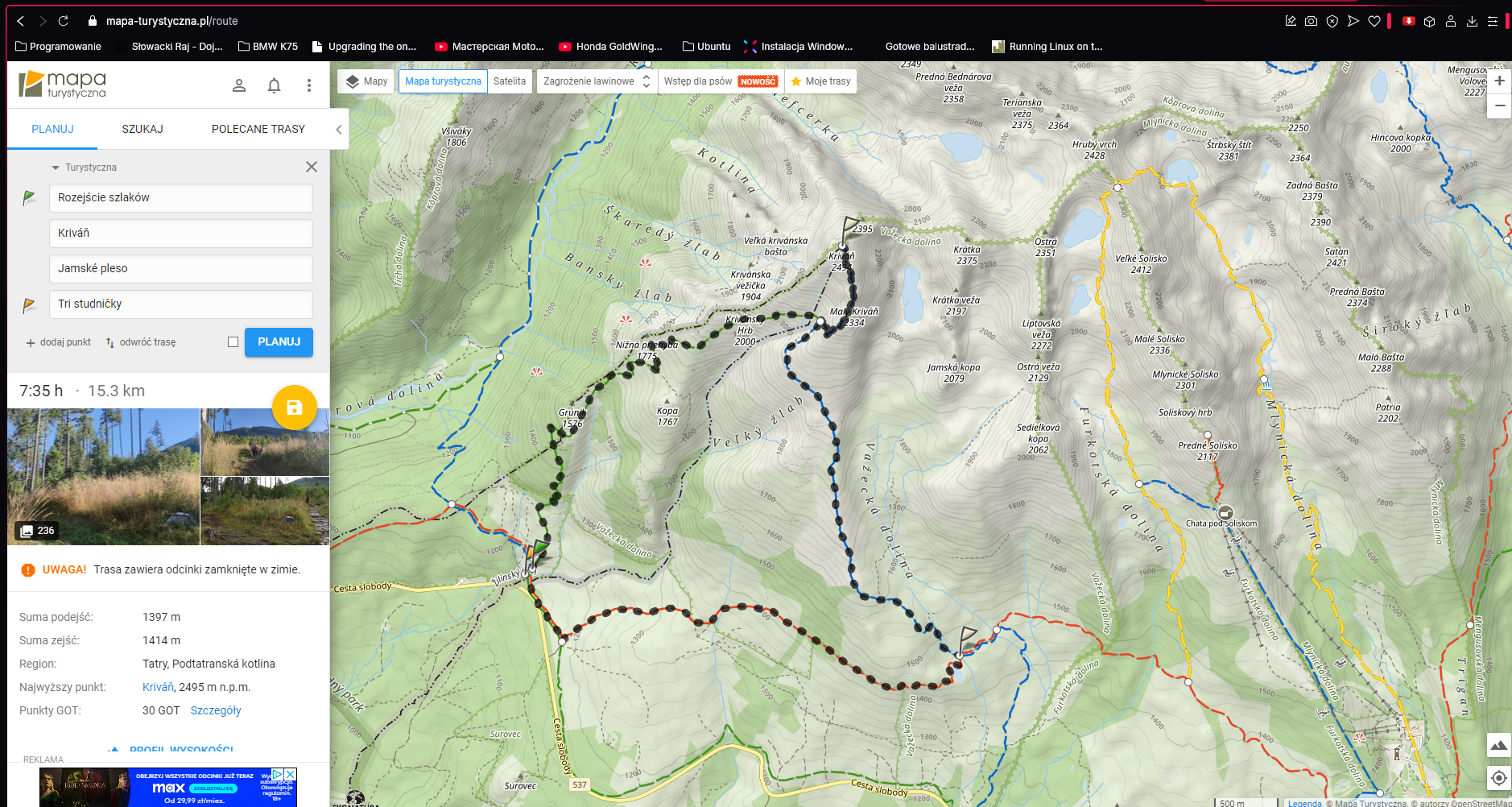
Task: Close the route planner with X icon
Action: pos(312,167)
